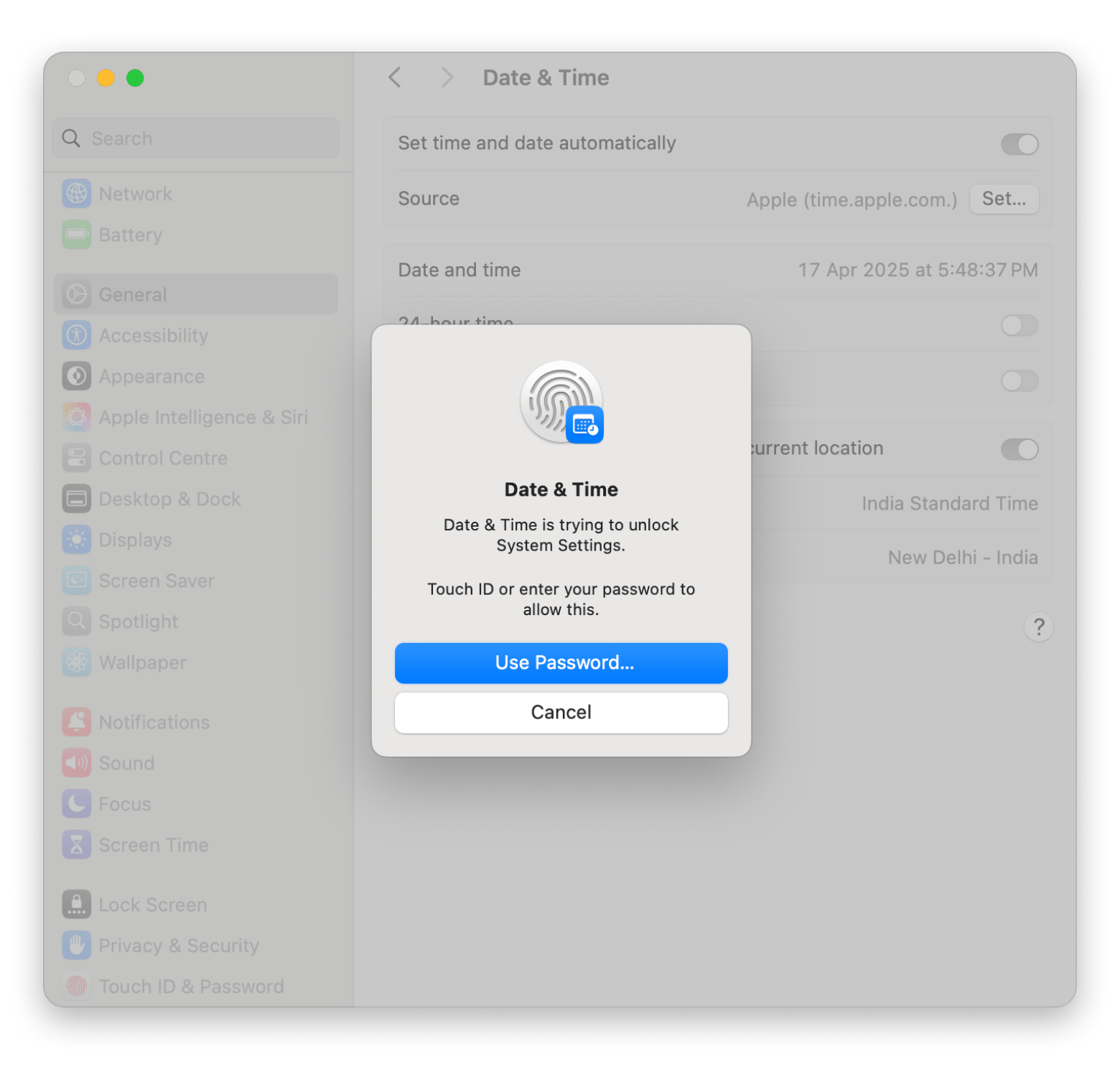
Task: Click the Use Password… button
Action: click(x=561, y=662)
